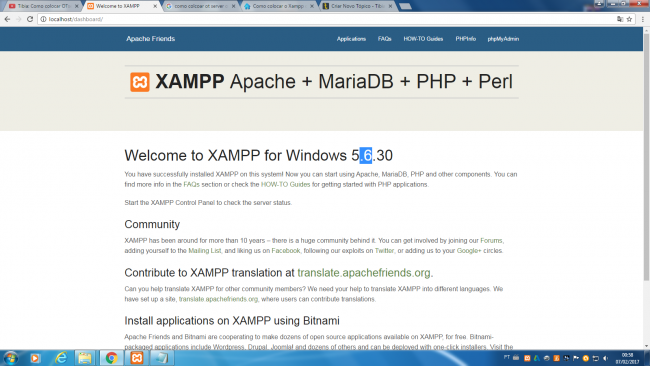Open Applications in the navigation bar

(351, 39)
